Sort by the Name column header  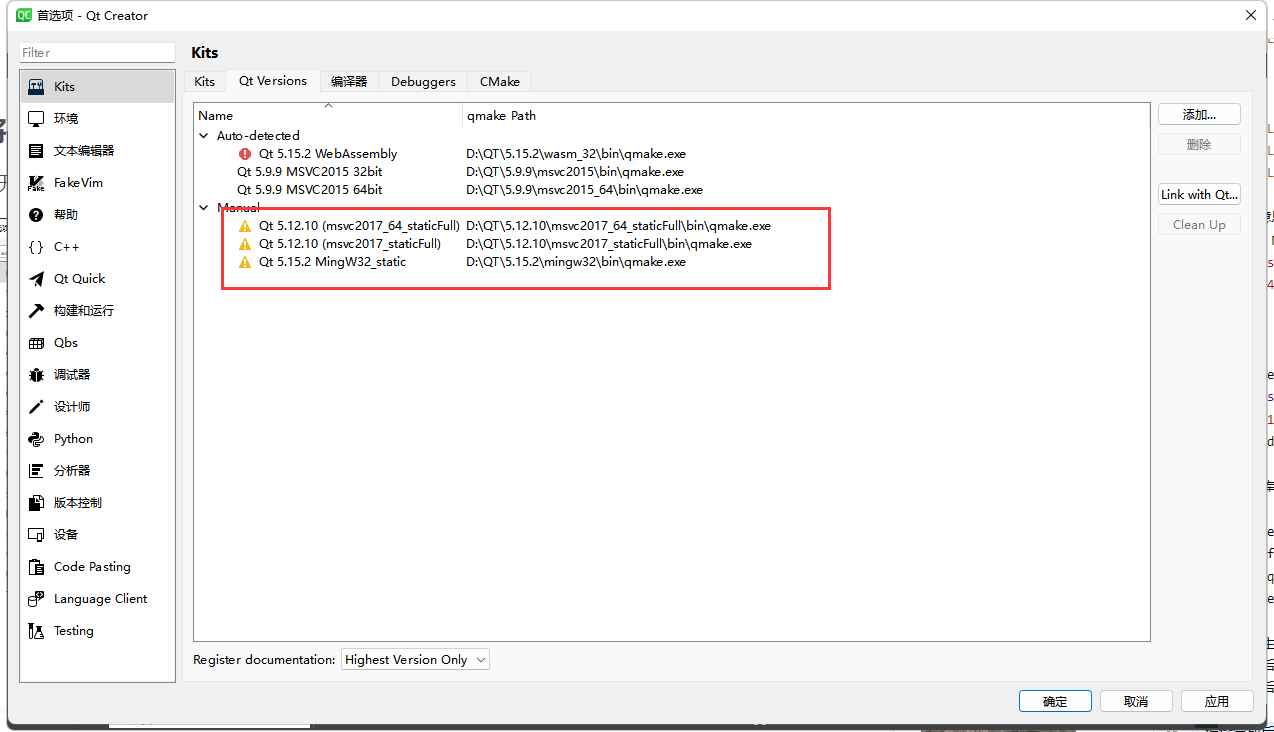click(x=328, y=116)
